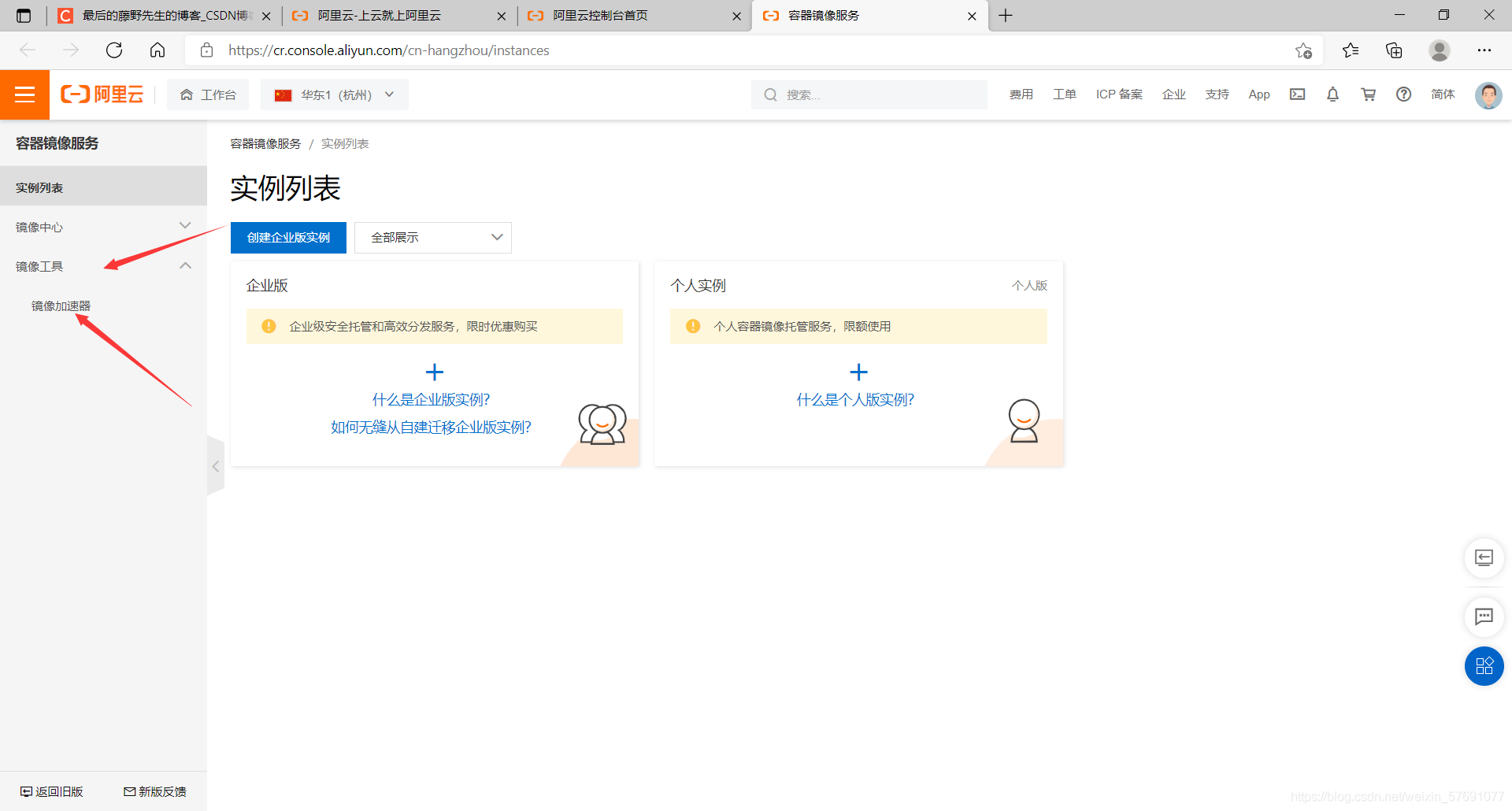Switch language via 简体
Screen dimensions: 1512x811
pyautogui.click(x=1443, y=94)
